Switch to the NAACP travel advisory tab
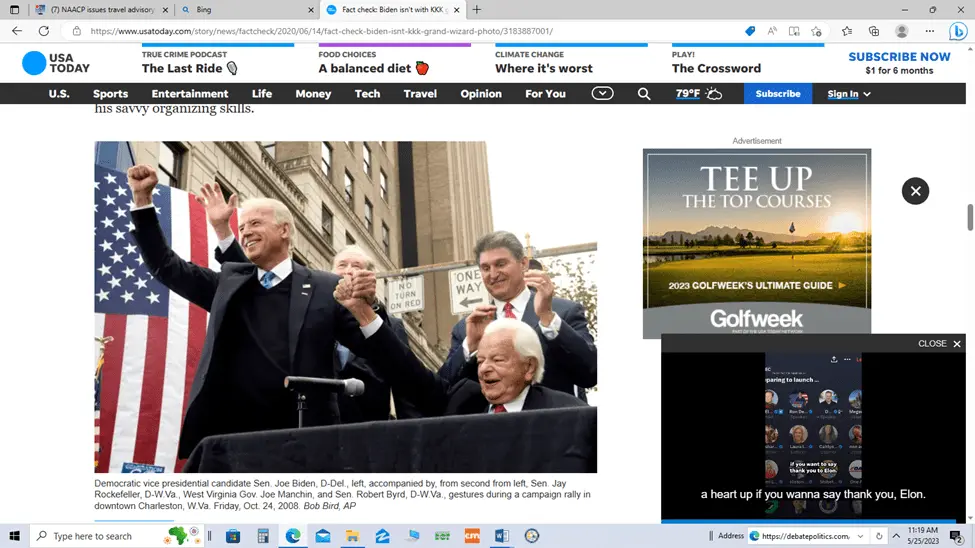This screenshot has width=975, height=548. [101, 9]
